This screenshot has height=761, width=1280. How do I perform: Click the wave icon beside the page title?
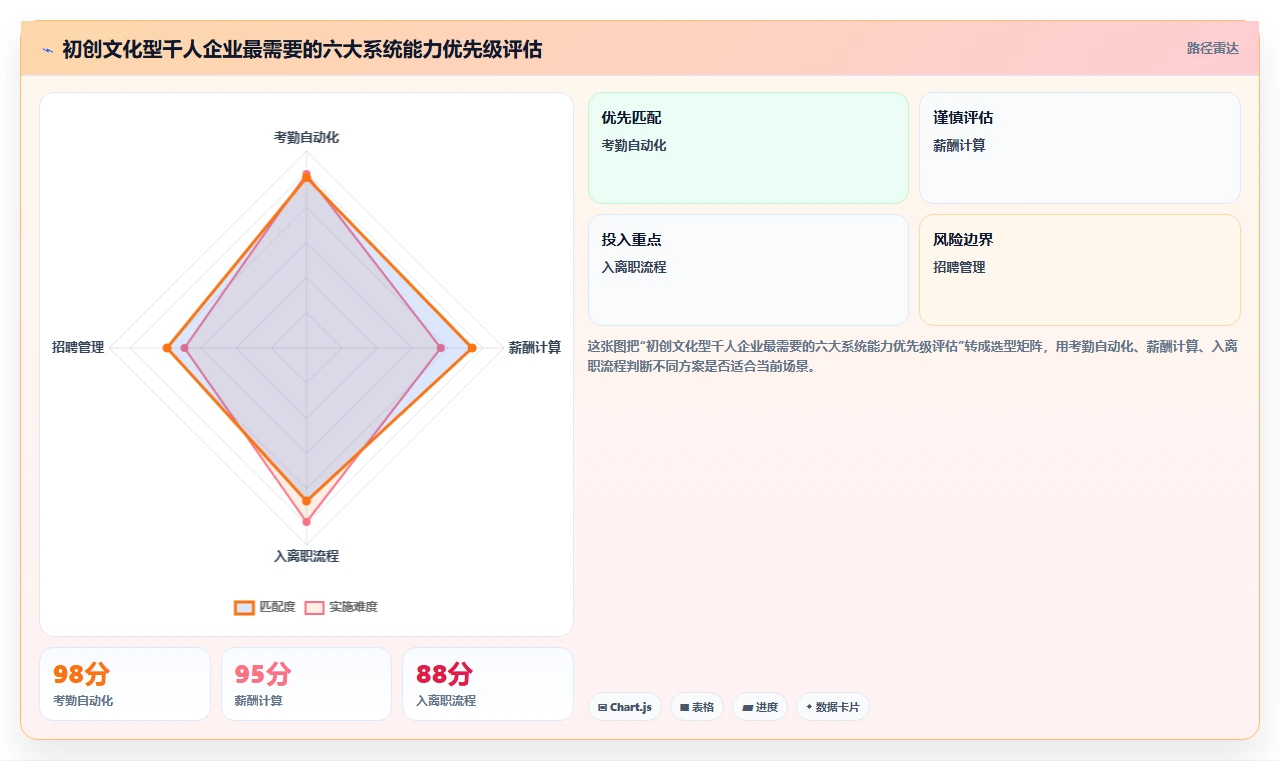pos(48,49)
